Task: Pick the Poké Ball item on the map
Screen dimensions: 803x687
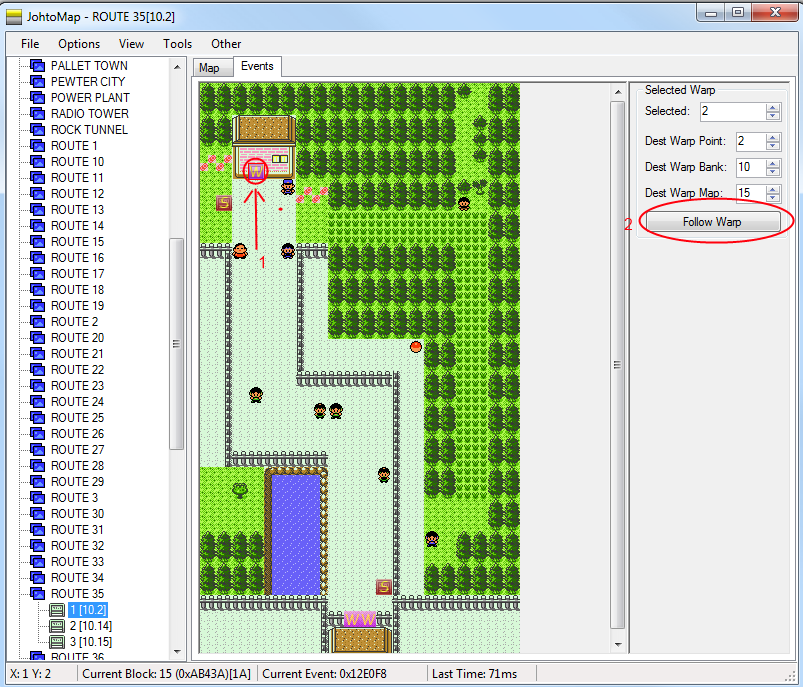Action: point(416,346)
